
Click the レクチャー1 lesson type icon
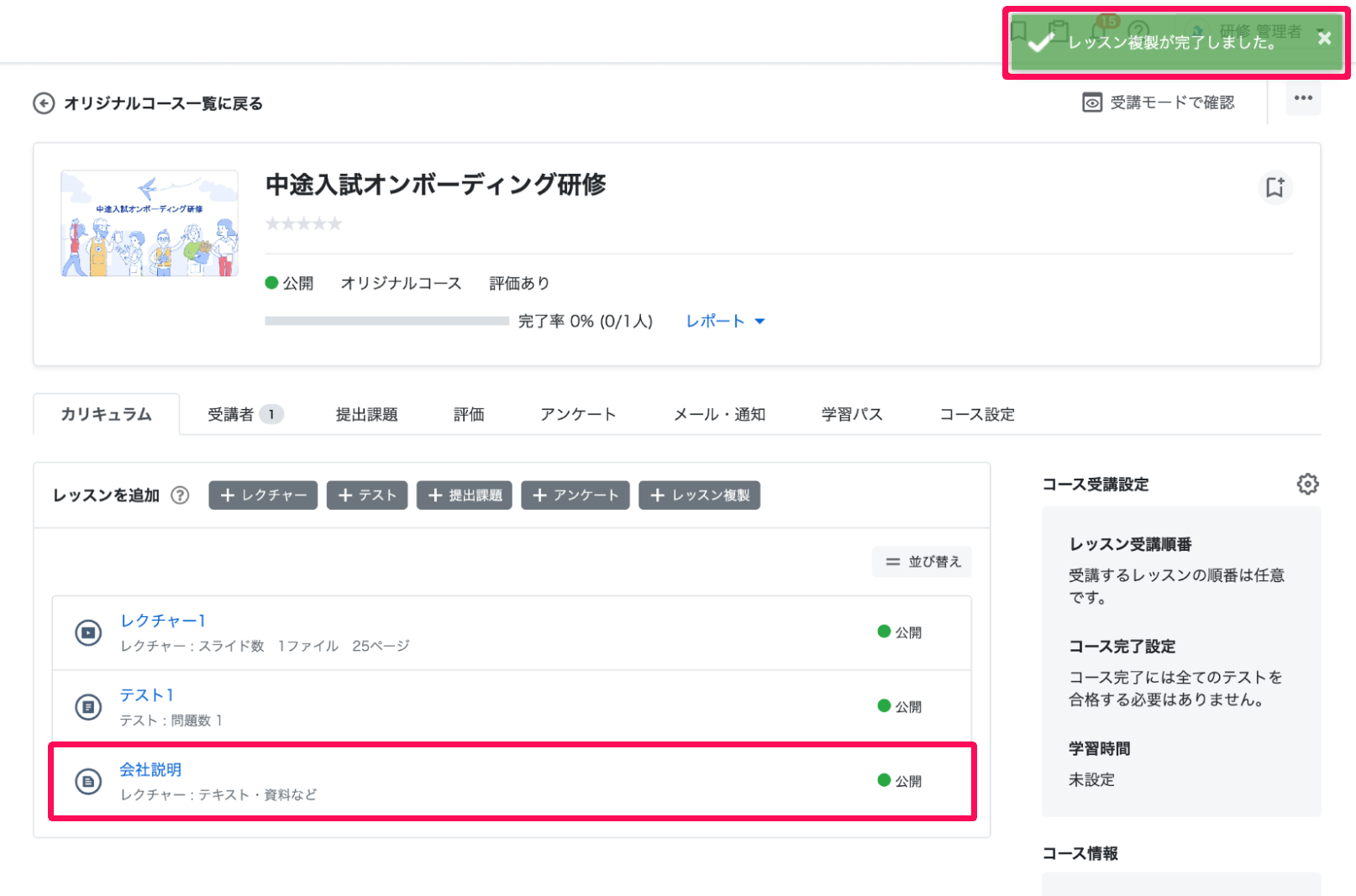(x=88, y=632)
